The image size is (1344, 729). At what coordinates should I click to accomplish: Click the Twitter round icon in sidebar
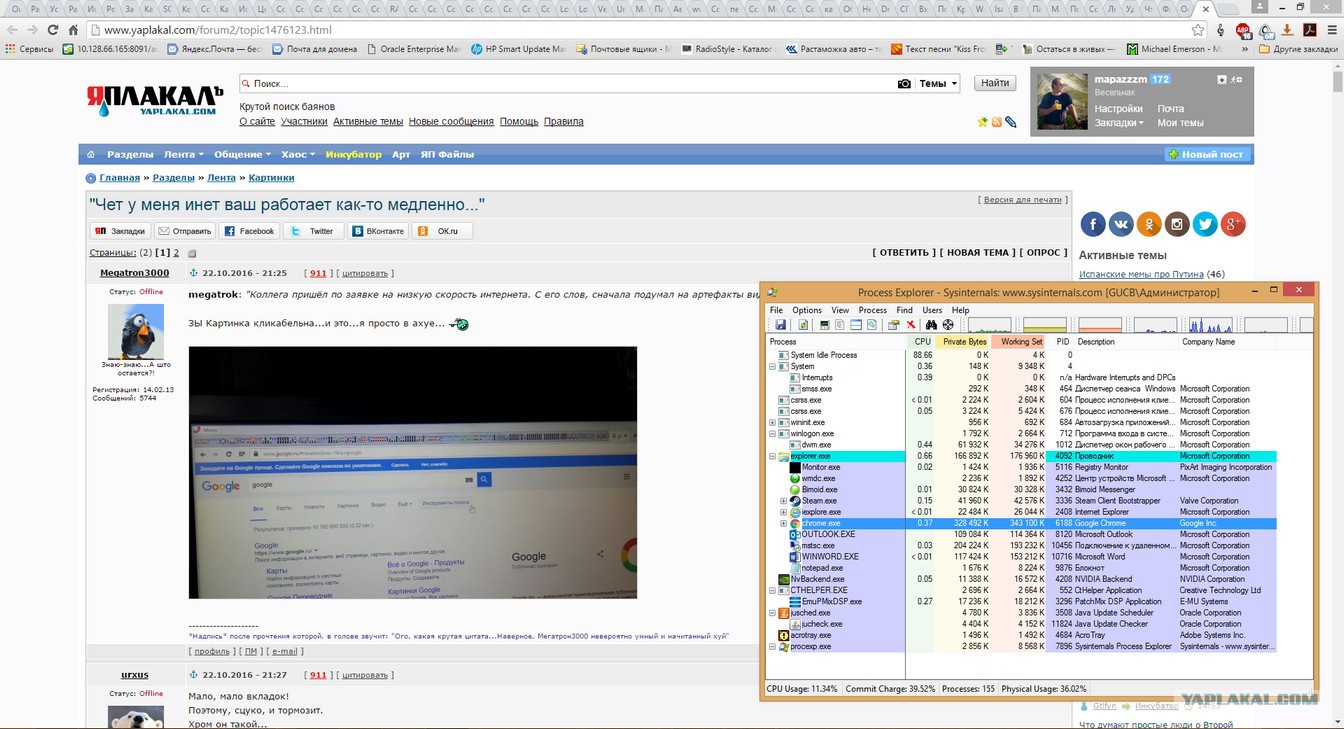tap(1205, 224)
